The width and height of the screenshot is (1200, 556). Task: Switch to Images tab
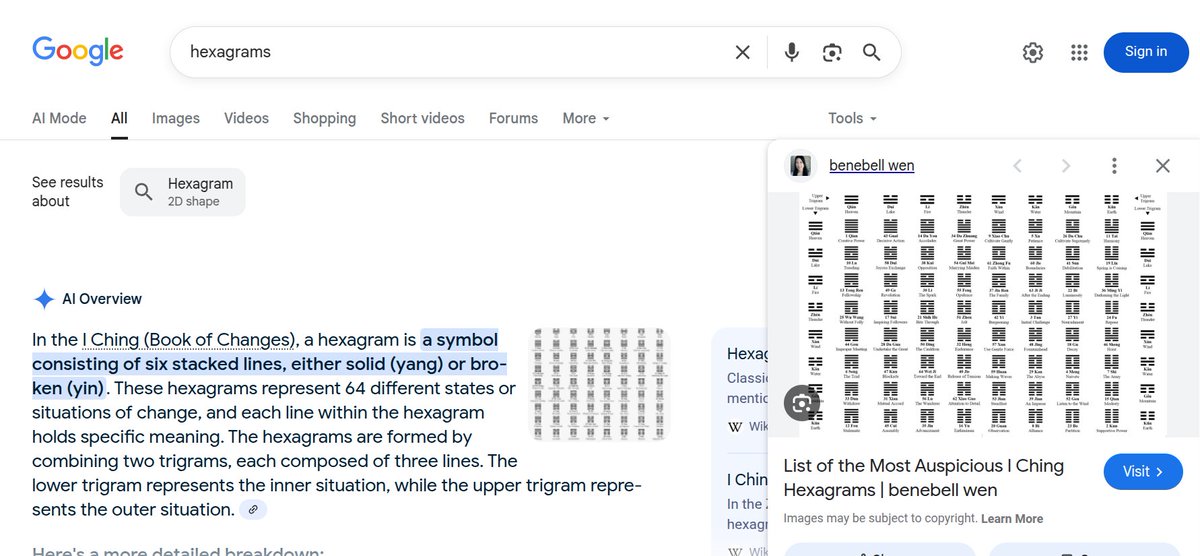pos(176,118)
